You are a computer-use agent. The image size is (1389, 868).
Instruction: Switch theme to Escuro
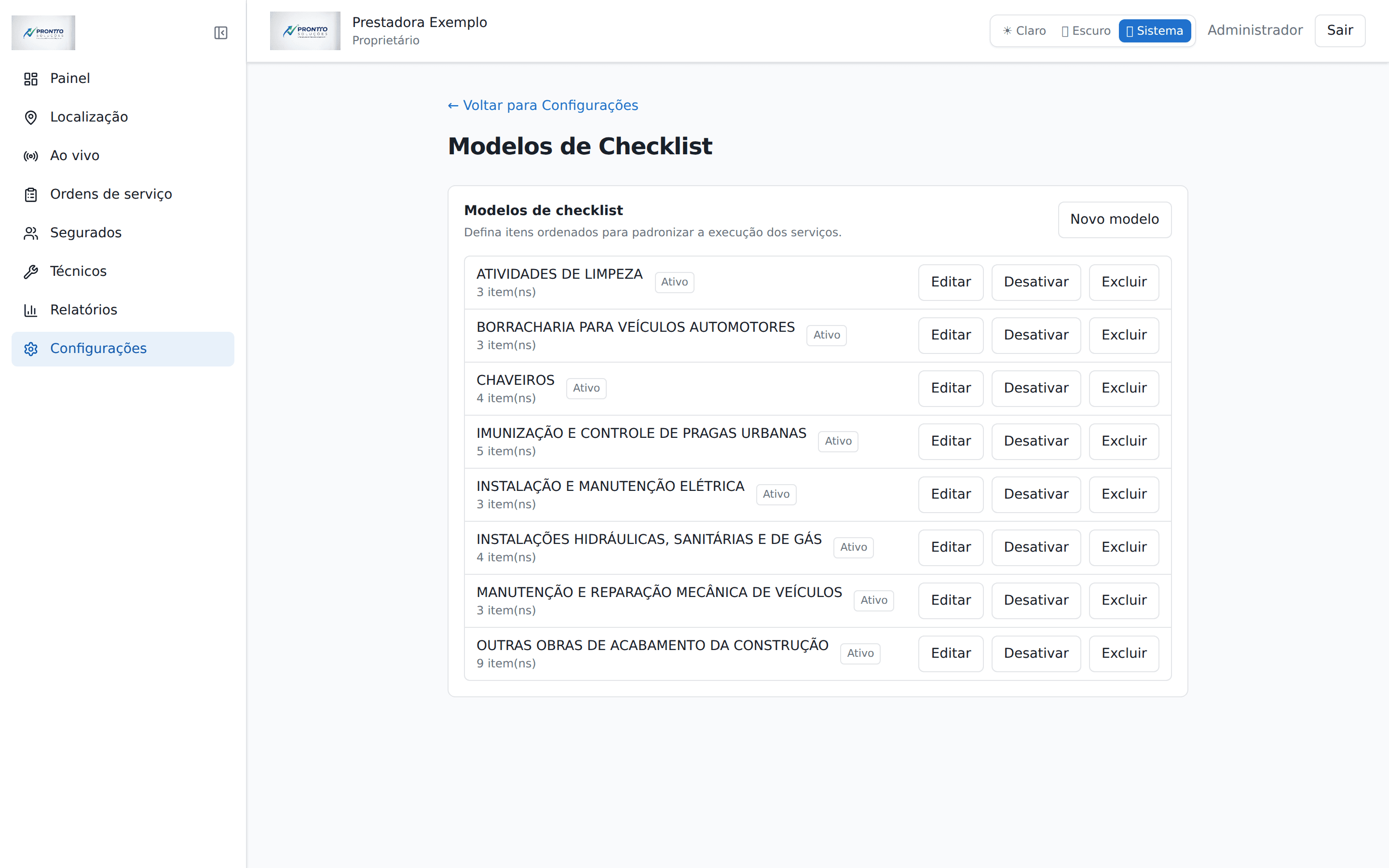coord(1086,31)
